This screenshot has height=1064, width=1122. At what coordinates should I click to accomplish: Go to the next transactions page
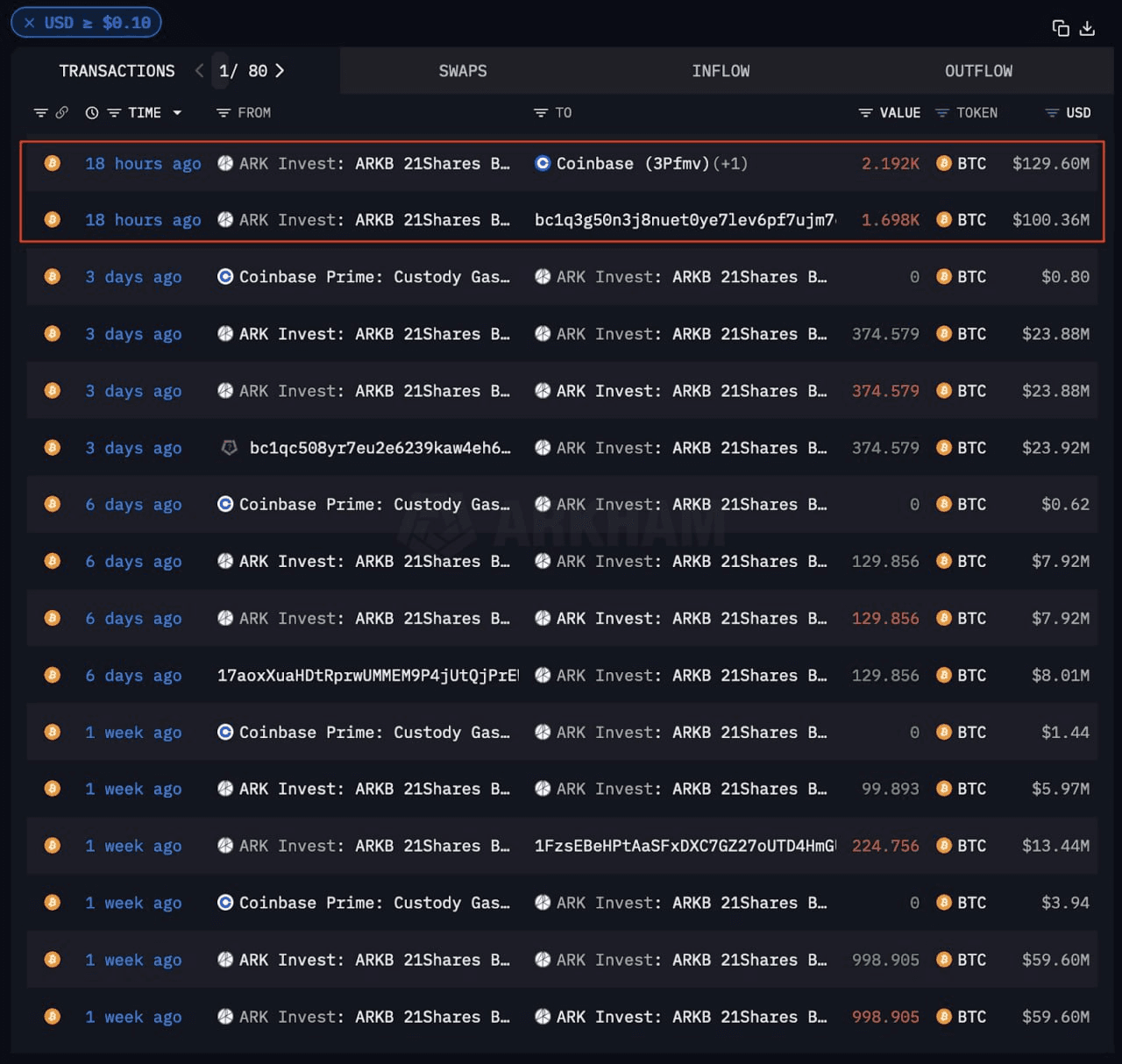click(280, 70)
